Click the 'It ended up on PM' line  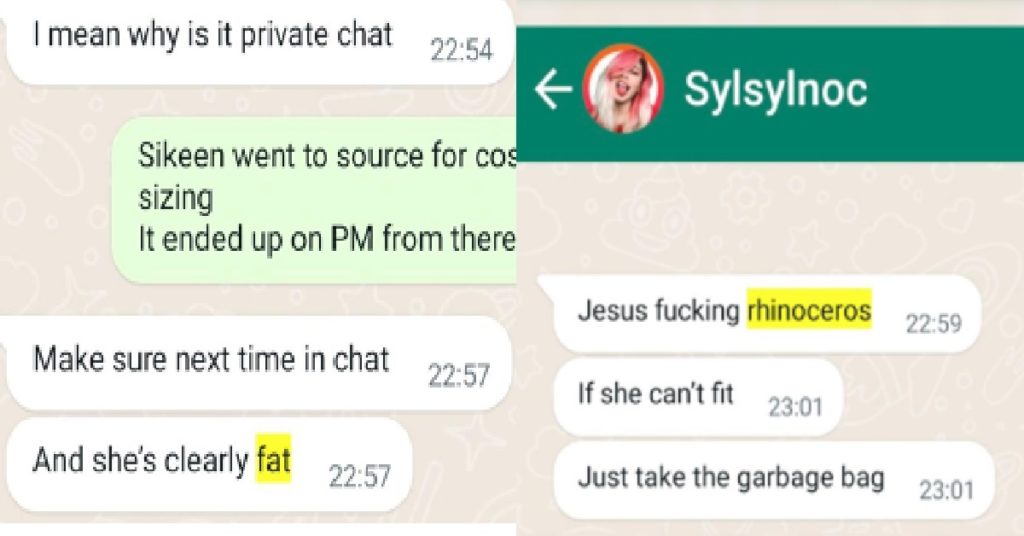pyautogui.click(x=327, y=240)
